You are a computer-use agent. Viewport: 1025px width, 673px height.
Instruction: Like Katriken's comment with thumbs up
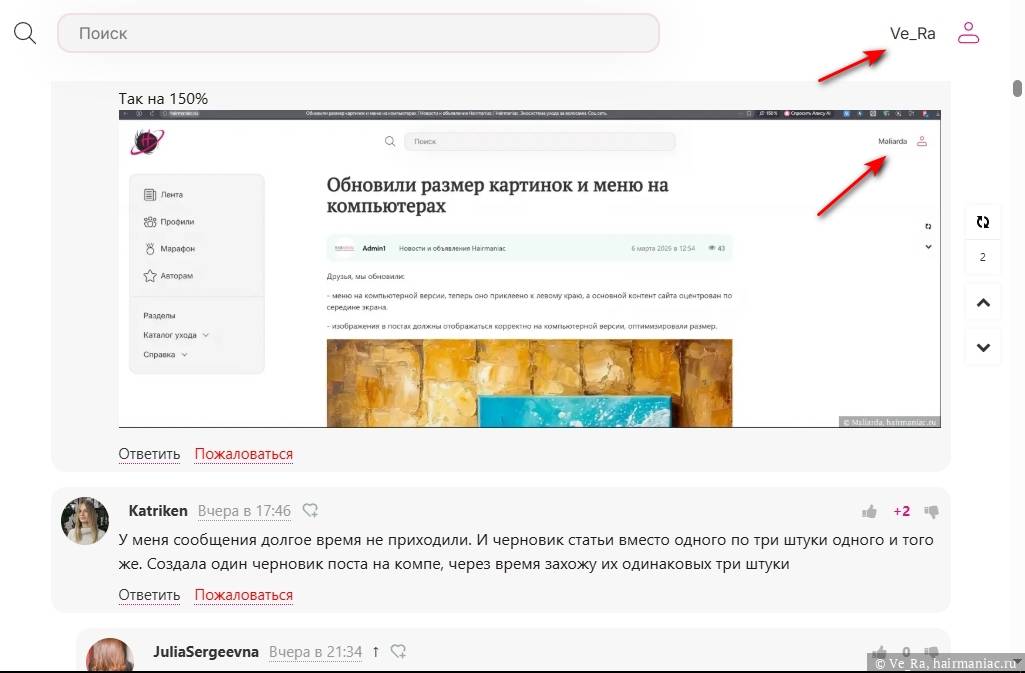869,511
